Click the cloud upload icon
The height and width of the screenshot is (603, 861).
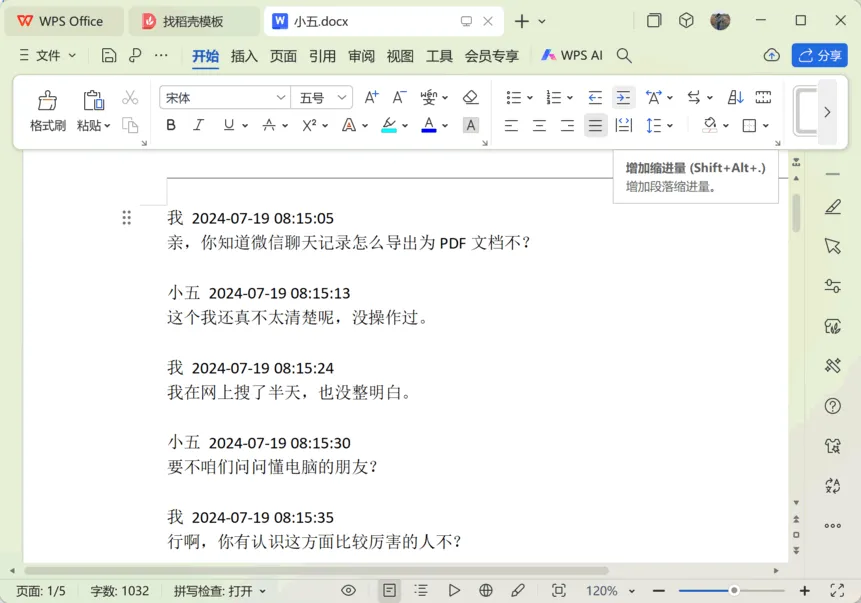pos(771,55)
